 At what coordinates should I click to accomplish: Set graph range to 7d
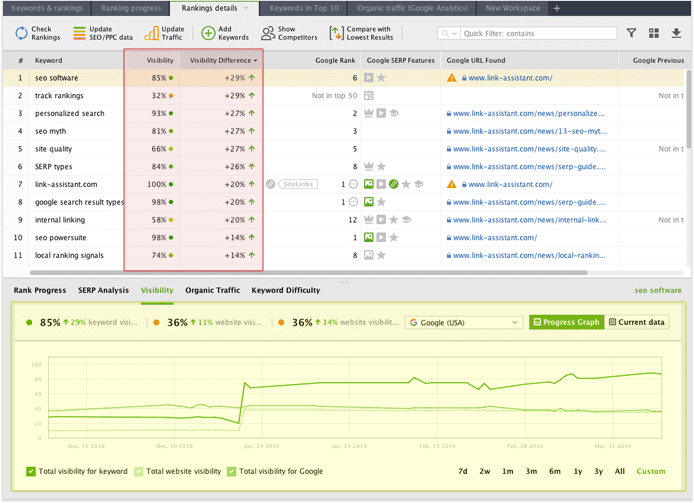(463, 472)
